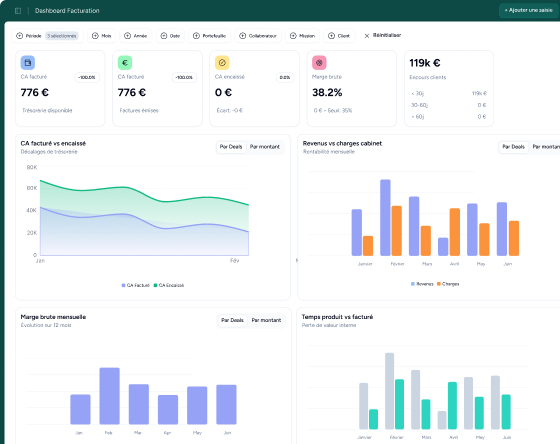Click the Écart: -0 € text

(230, 111)
